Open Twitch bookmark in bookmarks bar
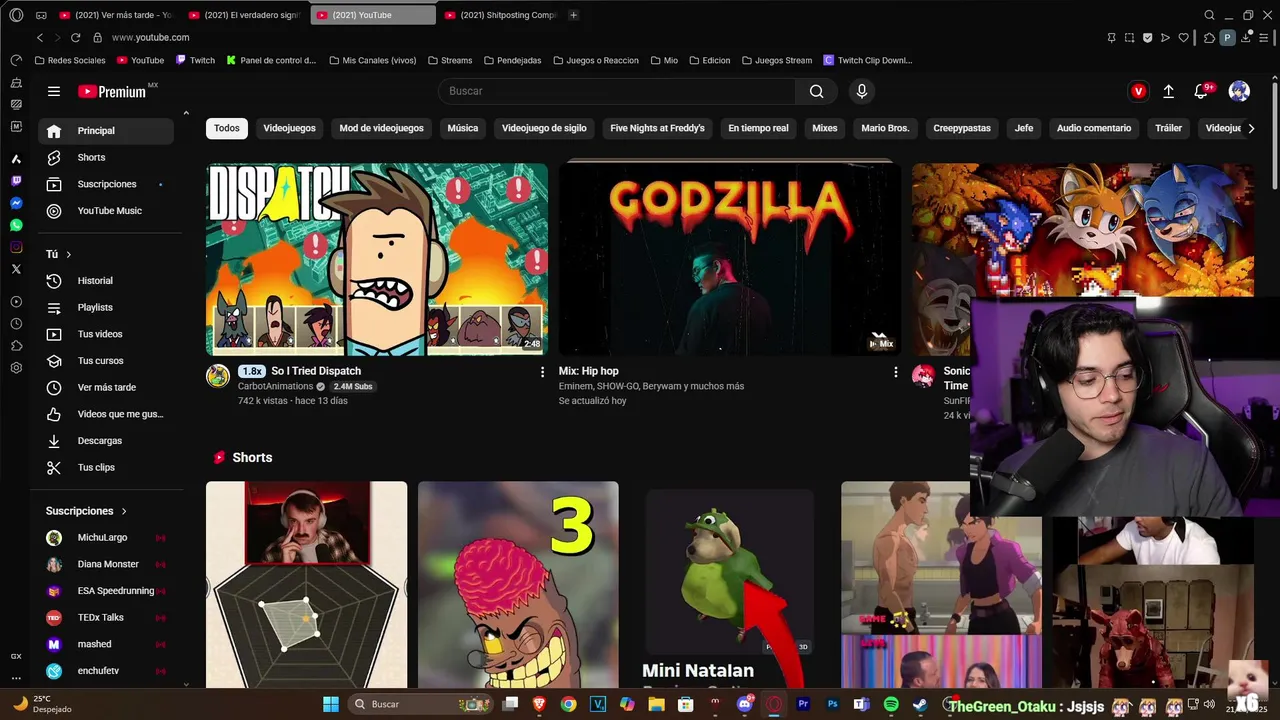Image resolution: width=1280 pixels, height=720 pixels. [x=195, y=60]
